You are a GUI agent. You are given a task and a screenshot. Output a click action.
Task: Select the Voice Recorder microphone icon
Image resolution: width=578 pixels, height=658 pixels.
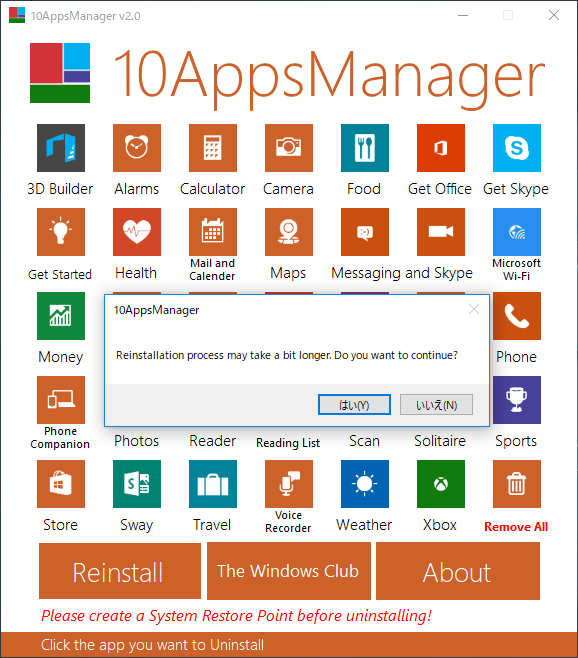tap(289, 484)
